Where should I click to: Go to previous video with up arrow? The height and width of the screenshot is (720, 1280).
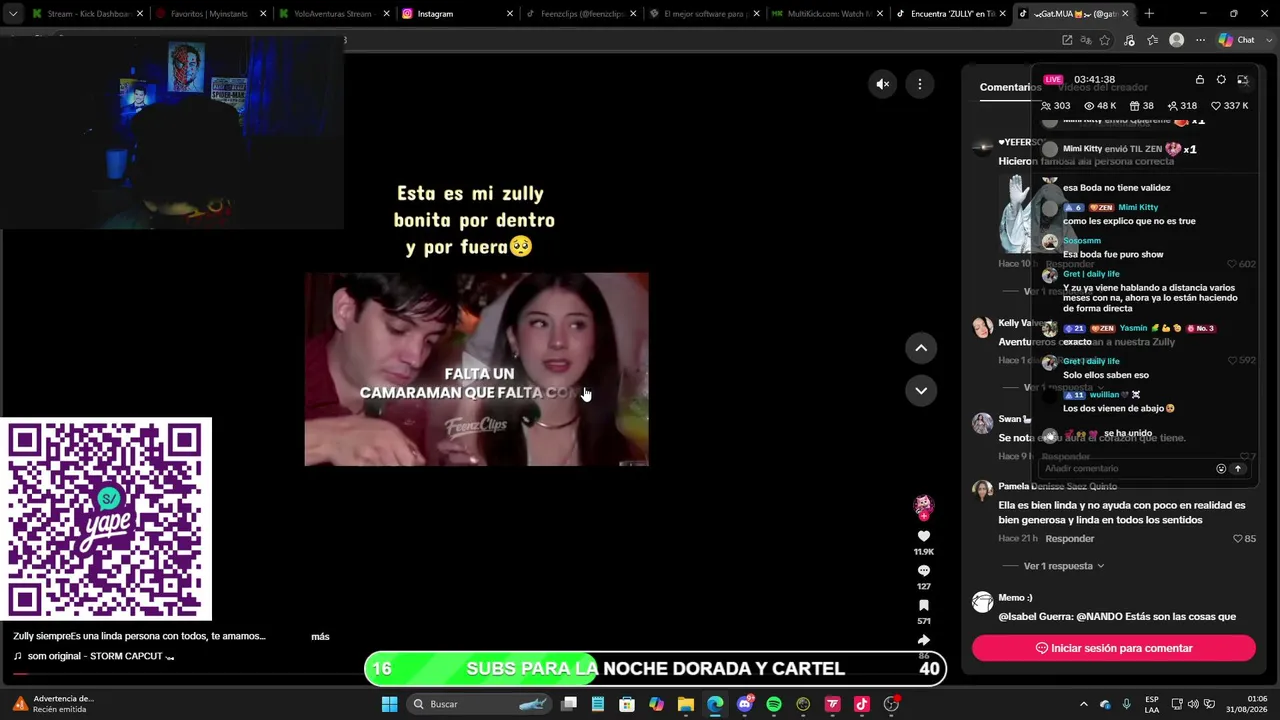point(921,348)
